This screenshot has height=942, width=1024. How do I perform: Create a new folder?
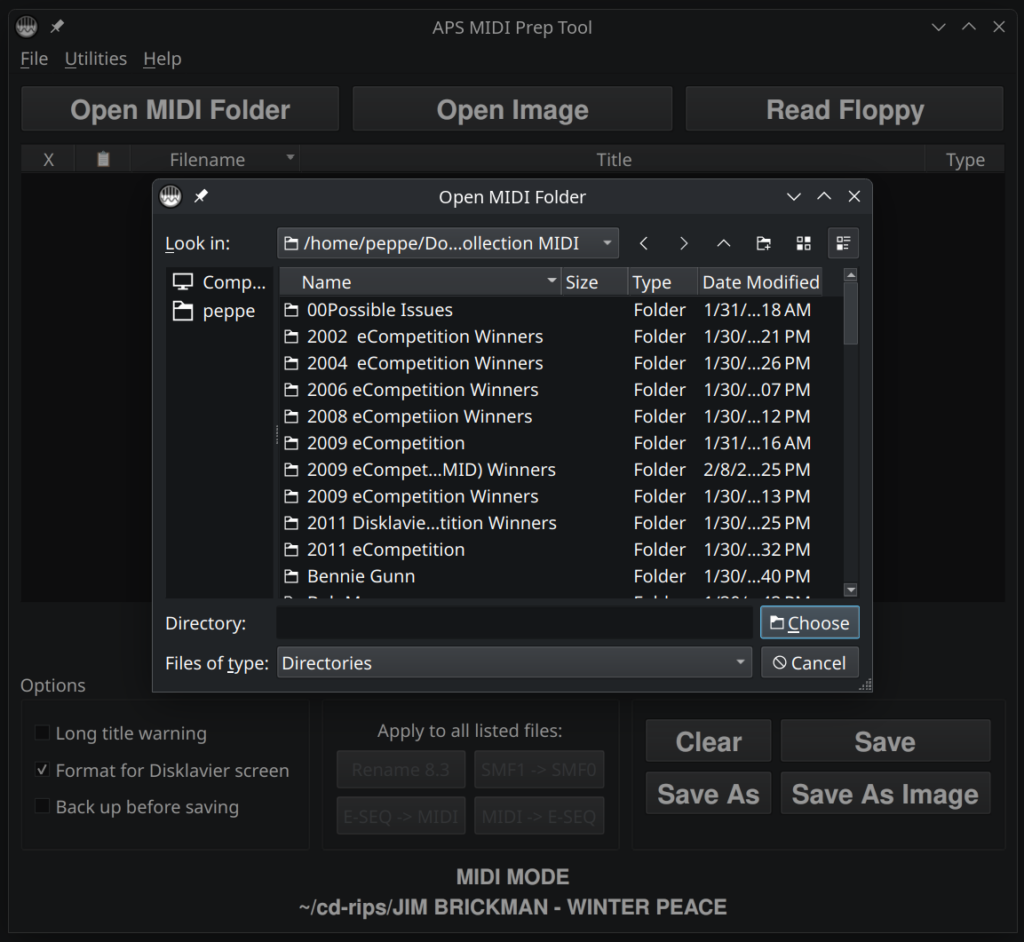point(763,243)
